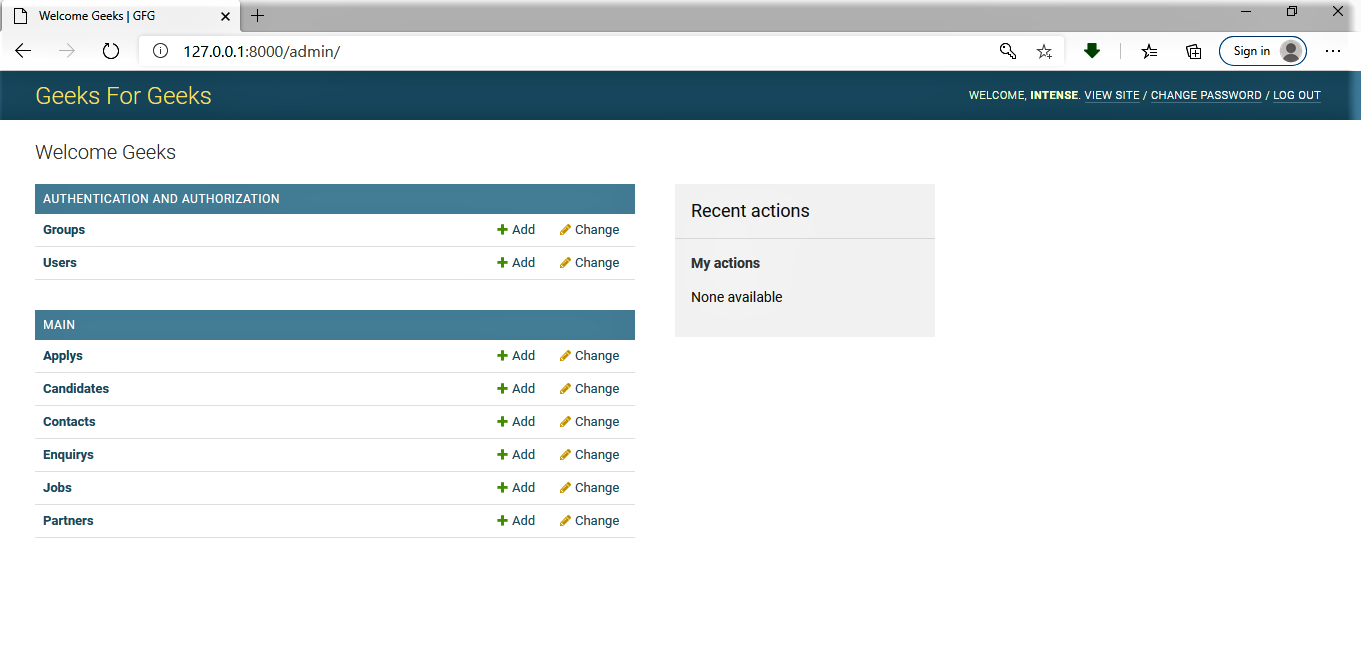The image size is (1361, 659).
Task: Open the saved passwords key icon
Action: [x=1008, y=51]
